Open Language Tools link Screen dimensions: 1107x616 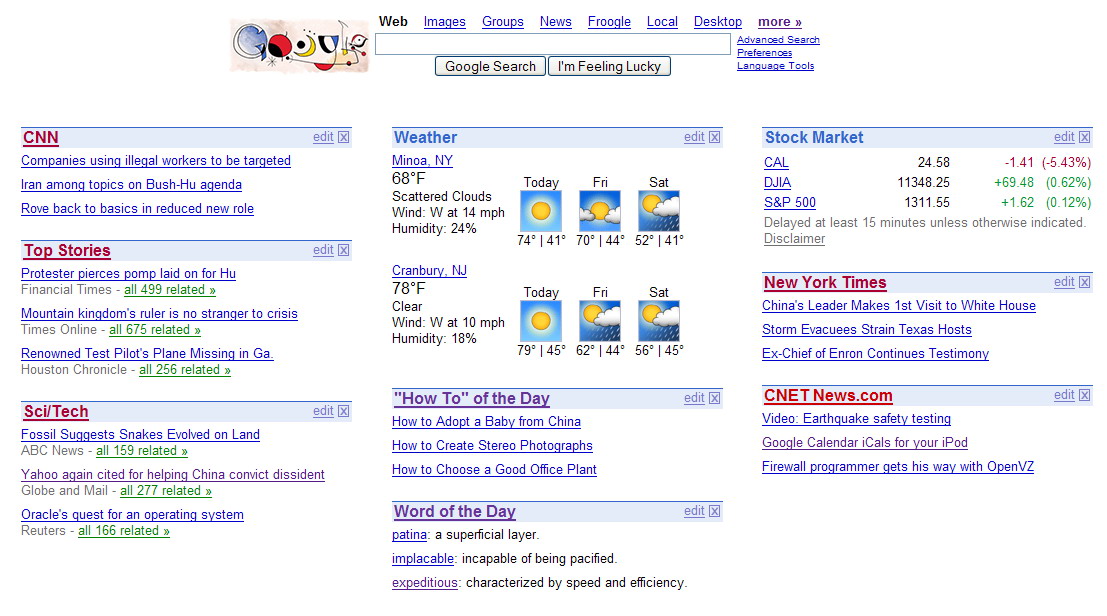(775, 66)
